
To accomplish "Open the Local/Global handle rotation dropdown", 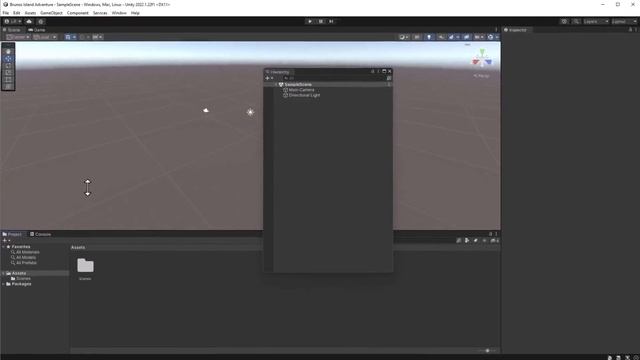I will (x=45, y=37).
